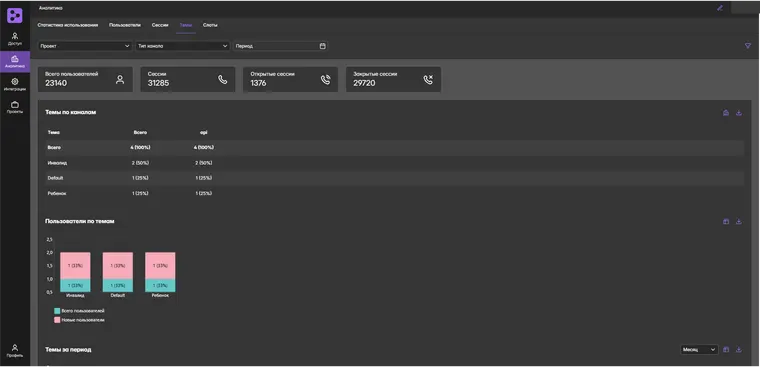Open the Доступ sidebar section
This screenshot has width=760, height=367.
point(15,39)
